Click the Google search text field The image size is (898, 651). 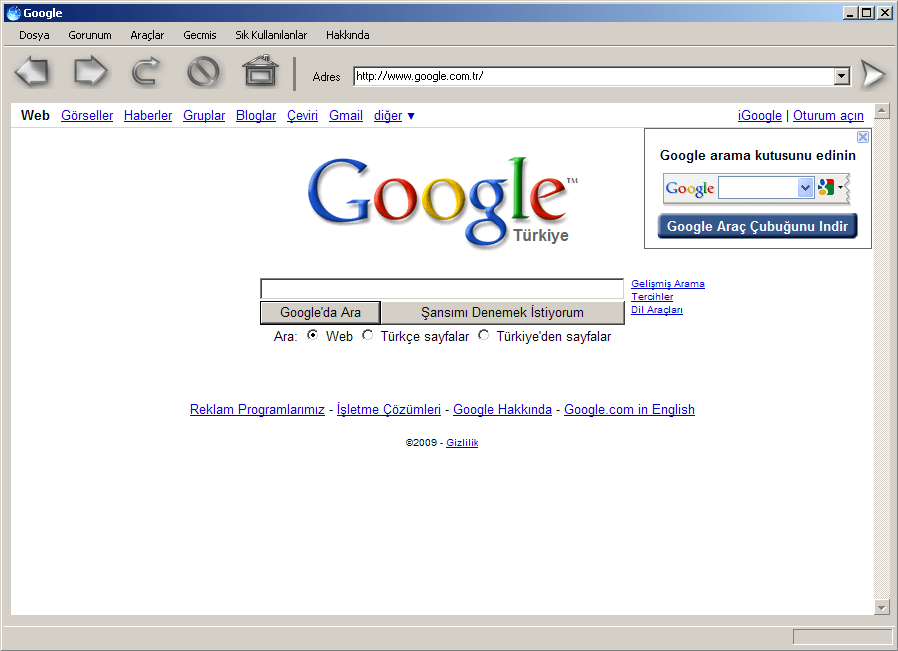pos(442,289)
